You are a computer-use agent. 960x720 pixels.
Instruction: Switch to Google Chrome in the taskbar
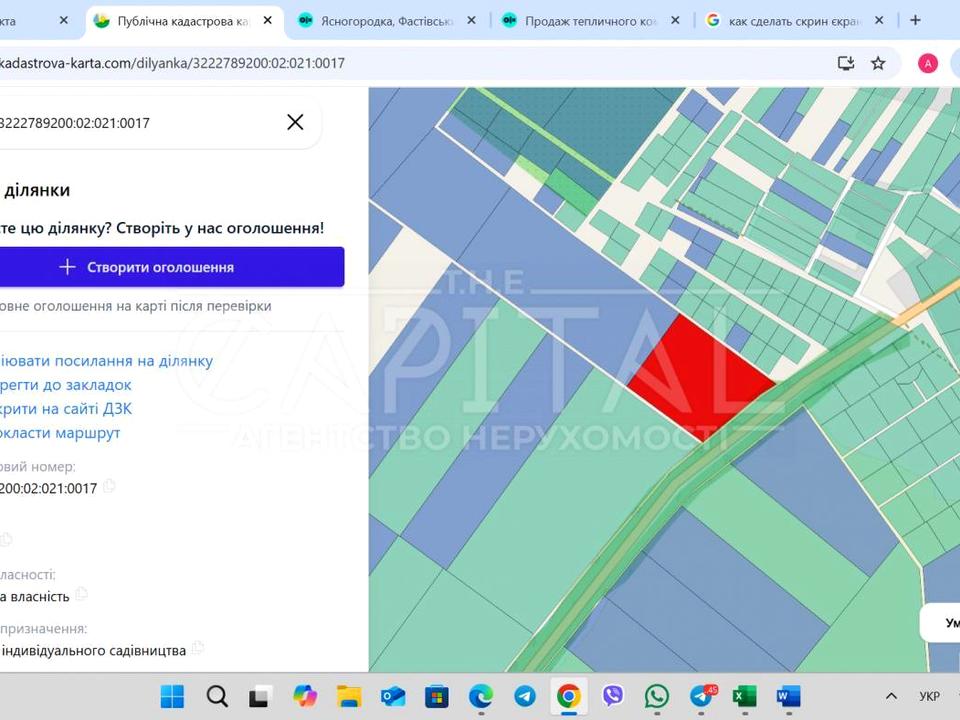coord(568,696)
